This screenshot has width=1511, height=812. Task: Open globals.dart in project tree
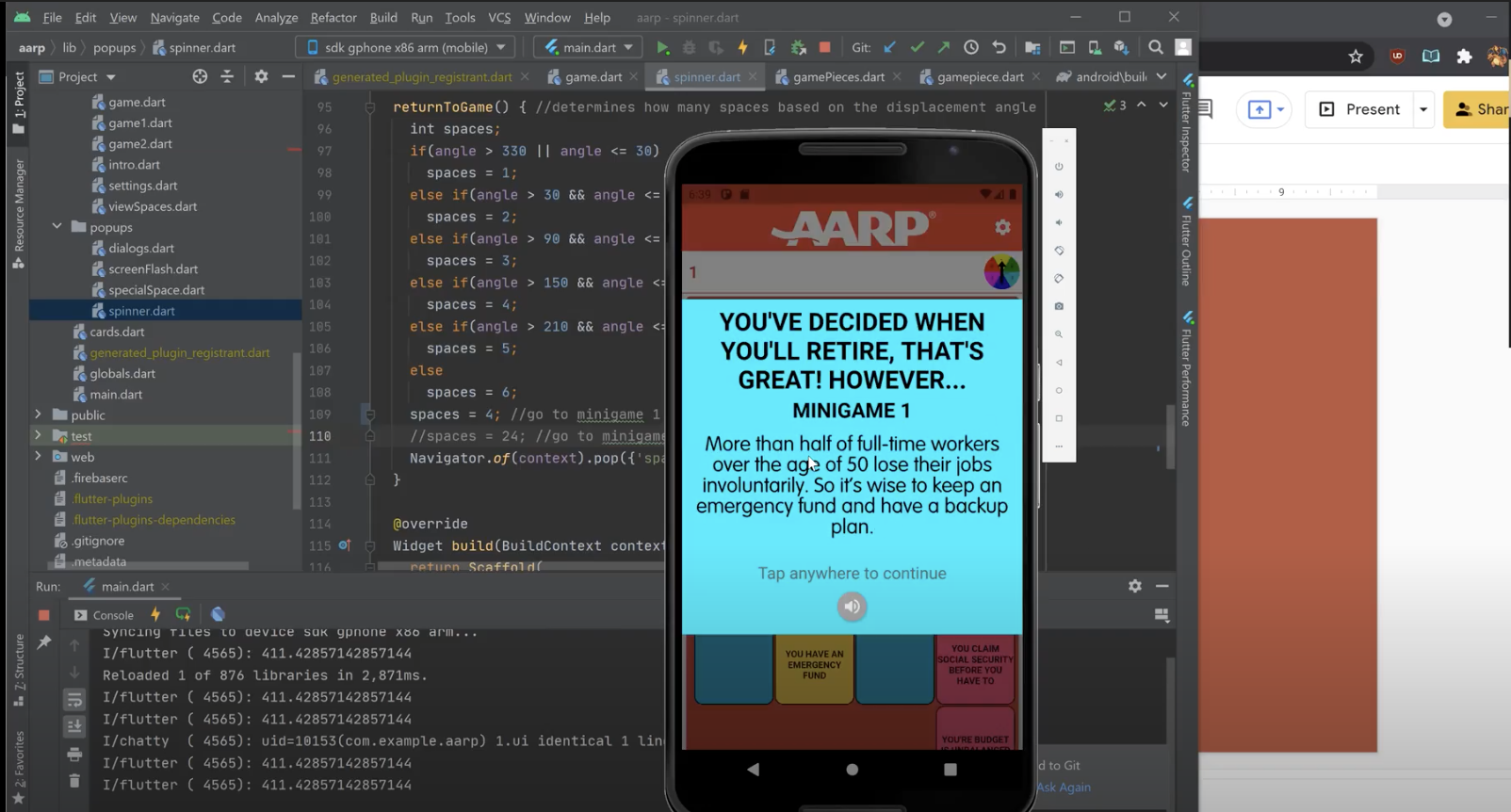click(122, 373)
